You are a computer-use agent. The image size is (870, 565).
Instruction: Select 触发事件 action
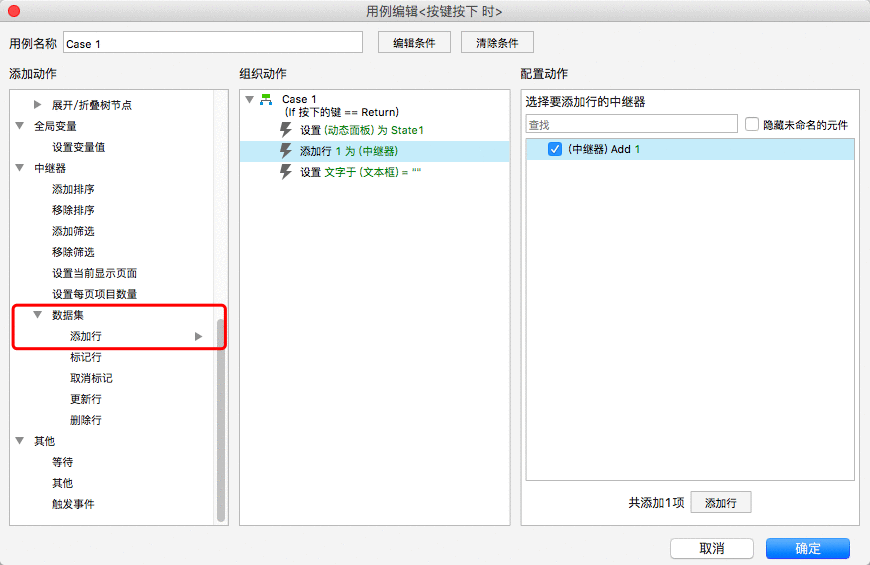click(x=73, y=504)
